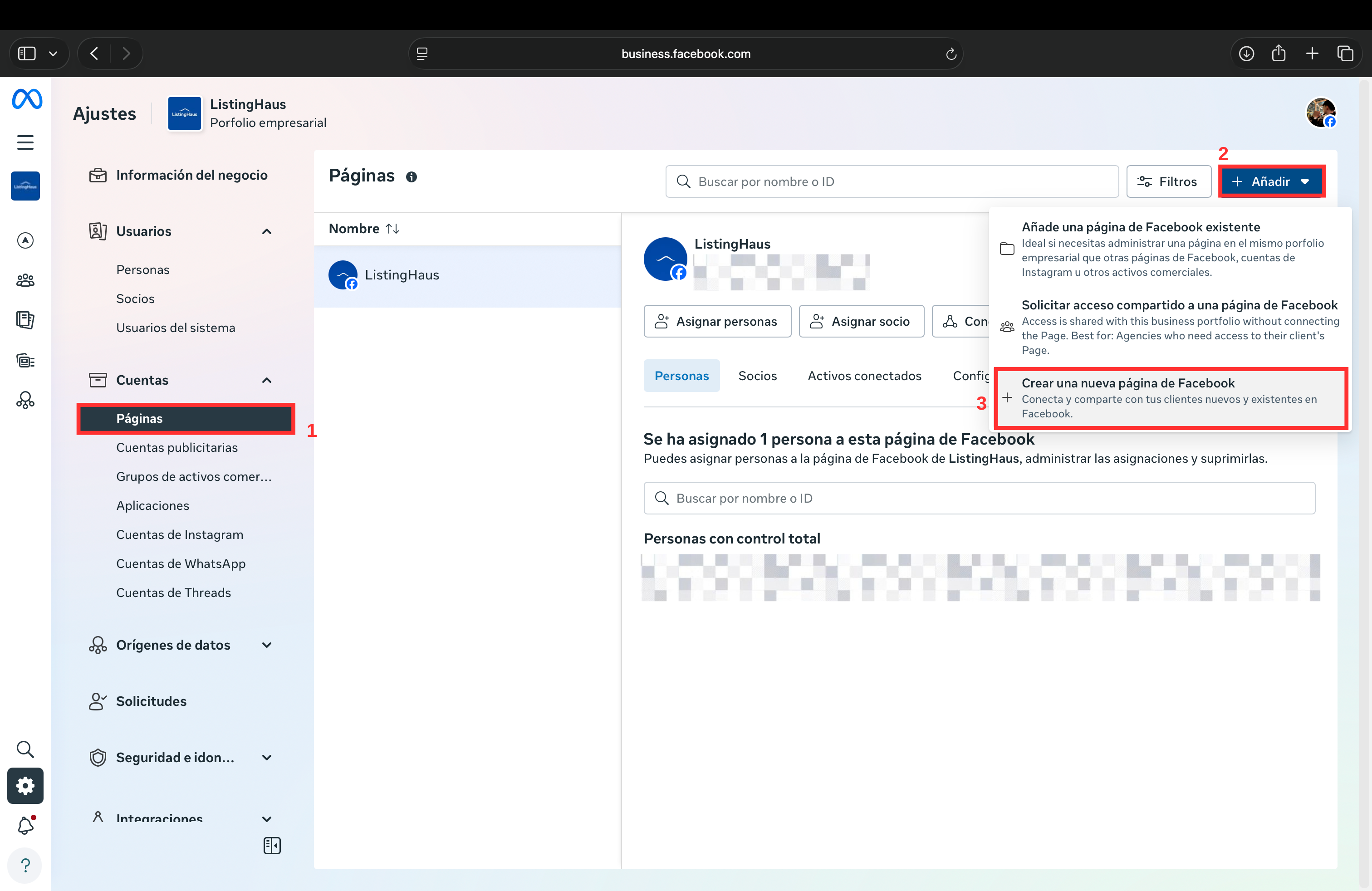This screenshot has width=1372, height=891.
Task: Open the help question mark icon
Action: [25, 865]
